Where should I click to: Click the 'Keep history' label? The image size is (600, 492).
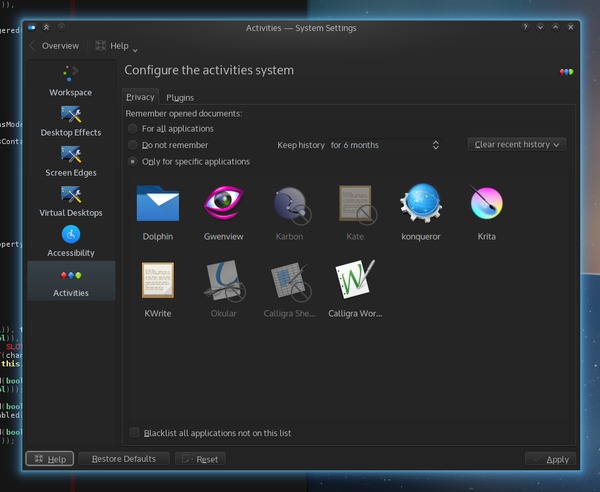[x=301, y=145]
